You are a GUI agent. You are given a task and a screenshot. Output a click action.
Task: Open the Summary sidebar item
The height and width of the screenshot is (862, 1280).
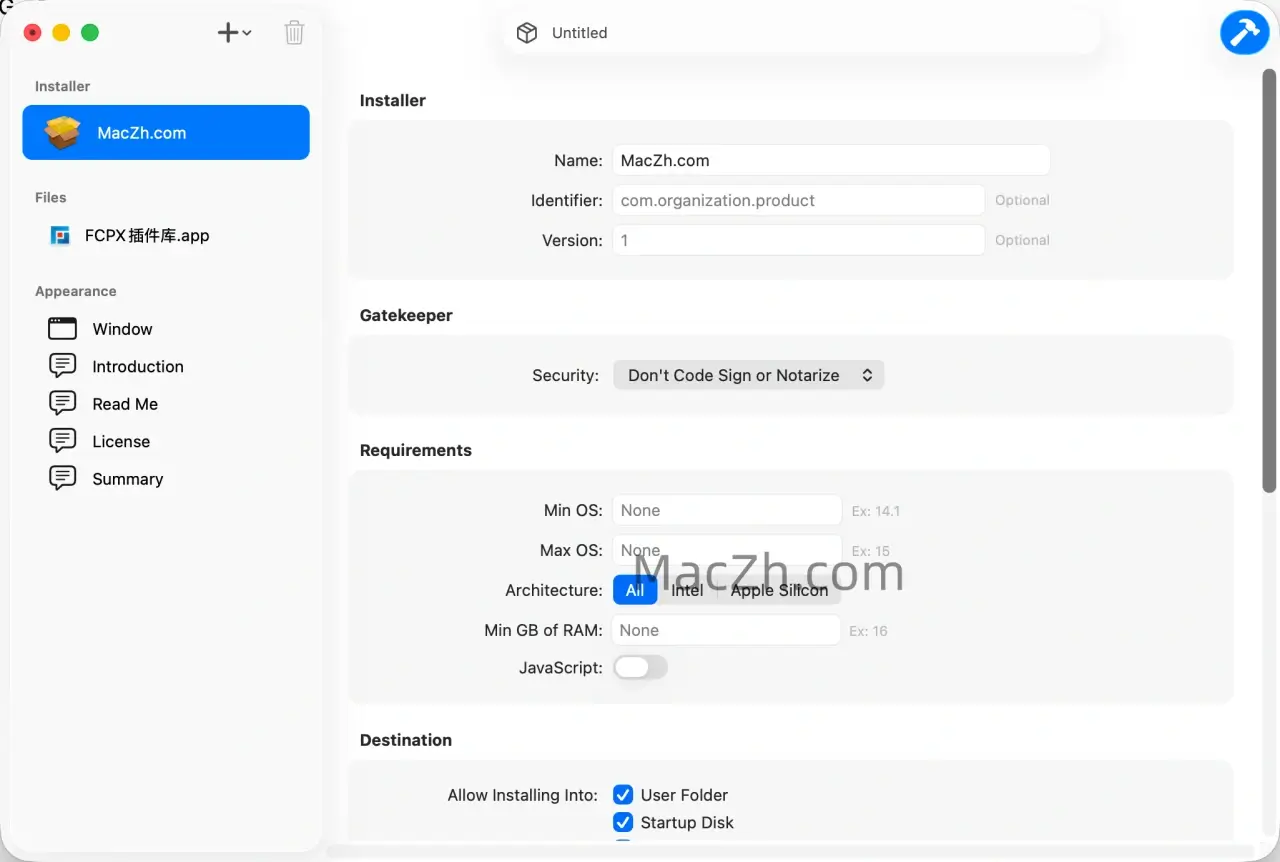click(127, 479)
